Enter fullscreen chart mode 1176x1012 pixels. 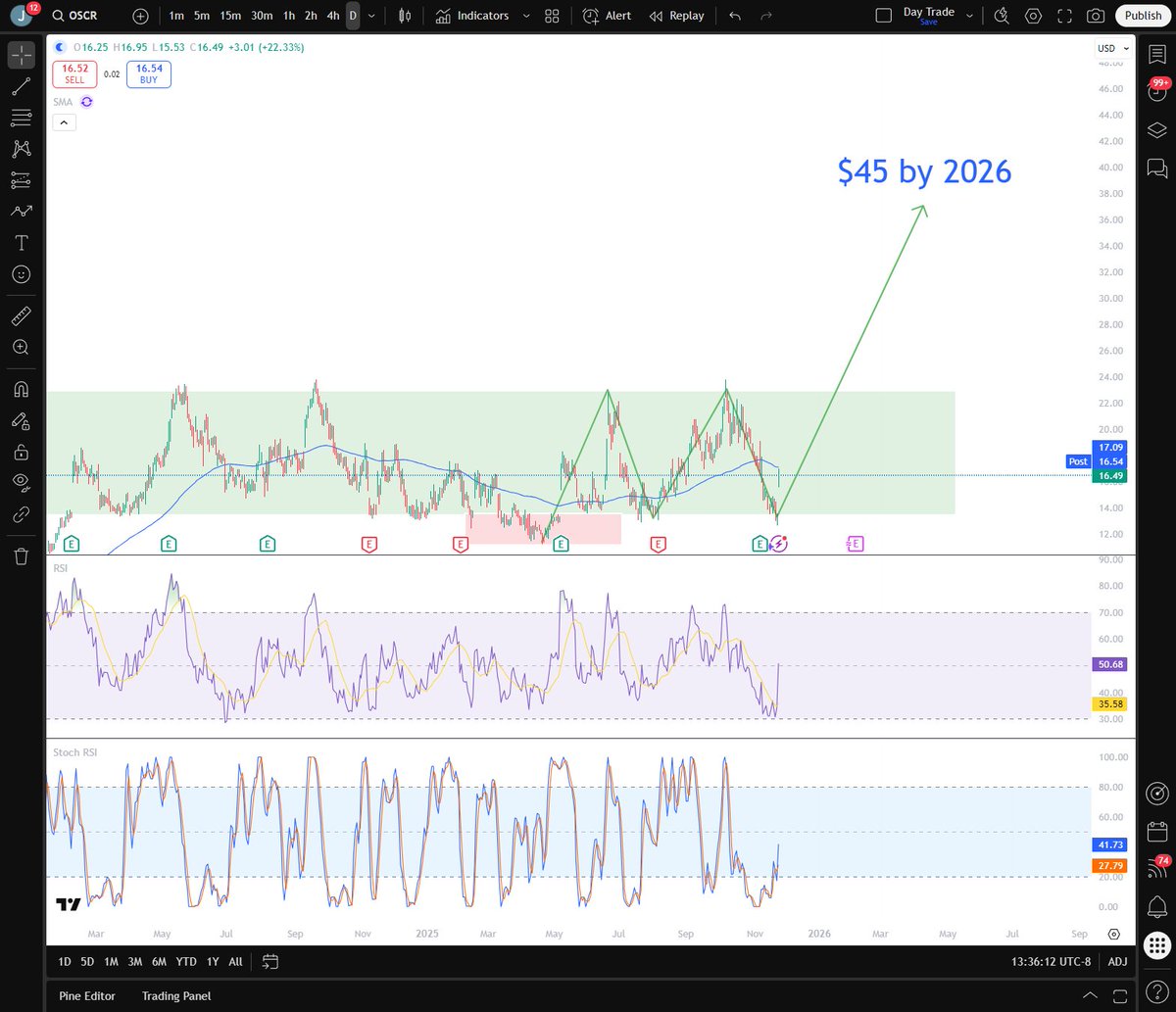(x=1064, y=16)
